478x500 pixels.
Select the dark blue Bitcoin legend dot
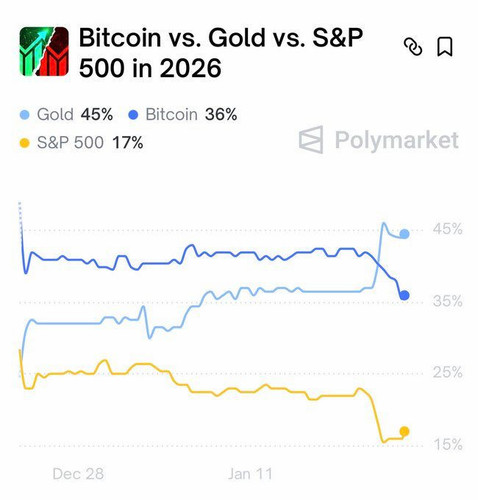(x=133, y=115)
